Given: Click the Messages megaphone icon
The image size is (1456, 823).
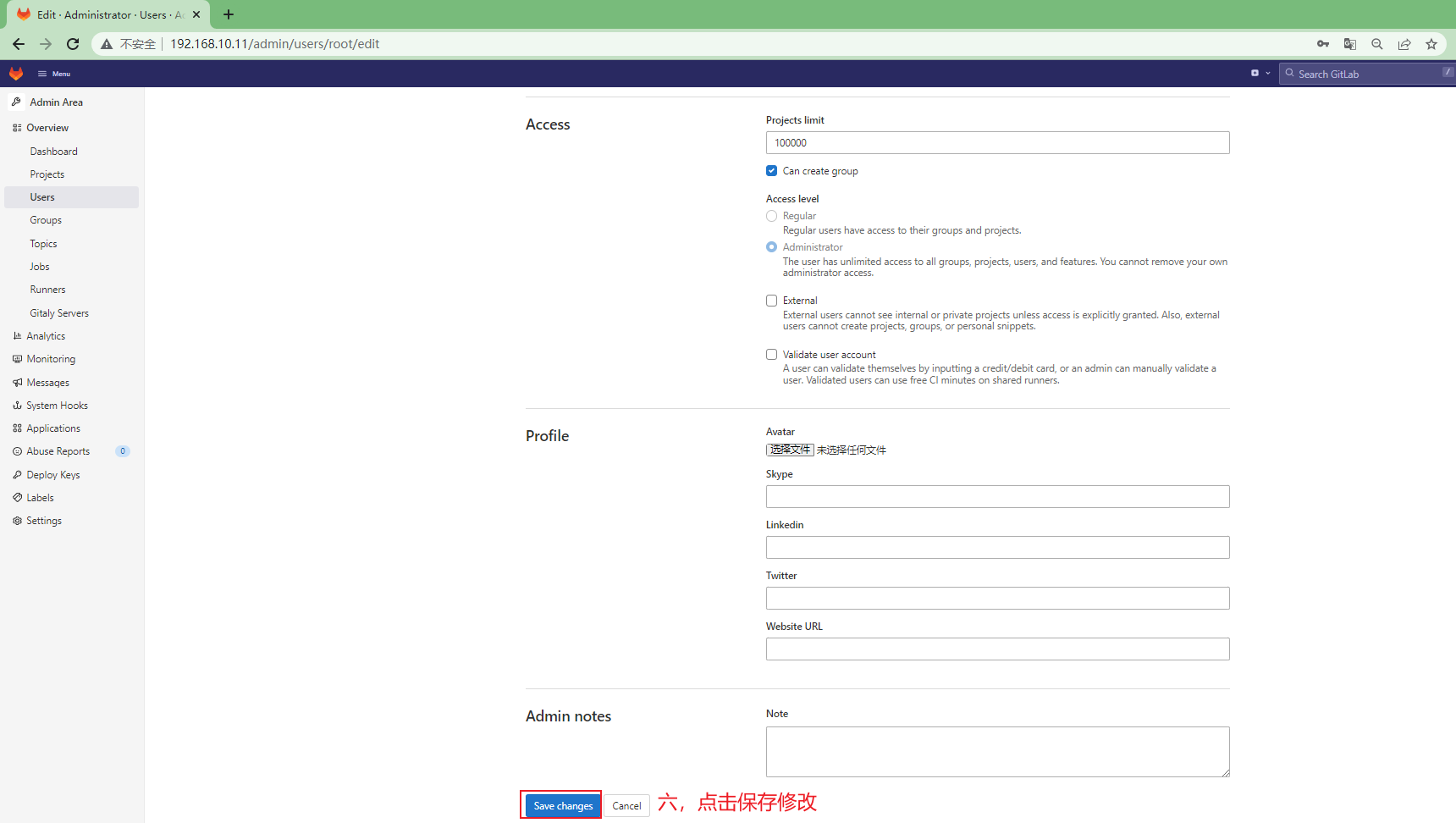Looking at the screenshot, I should tap(17, 383).
